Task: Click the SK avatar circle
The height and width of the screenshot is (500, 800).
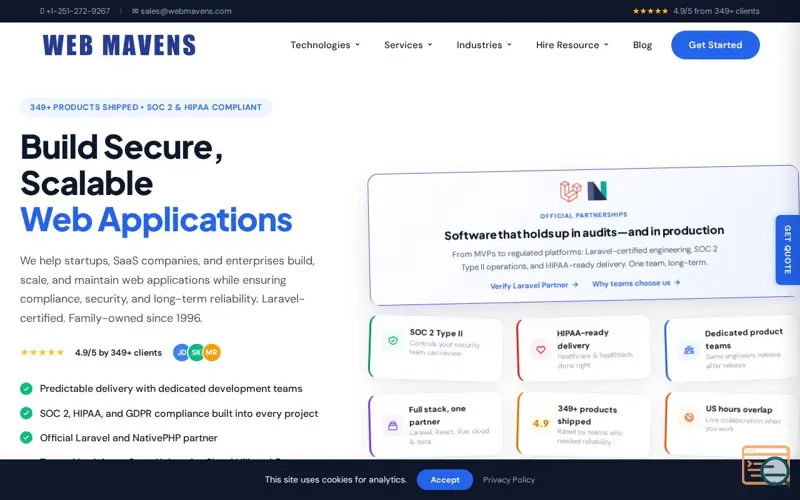Action: point(196,353)
